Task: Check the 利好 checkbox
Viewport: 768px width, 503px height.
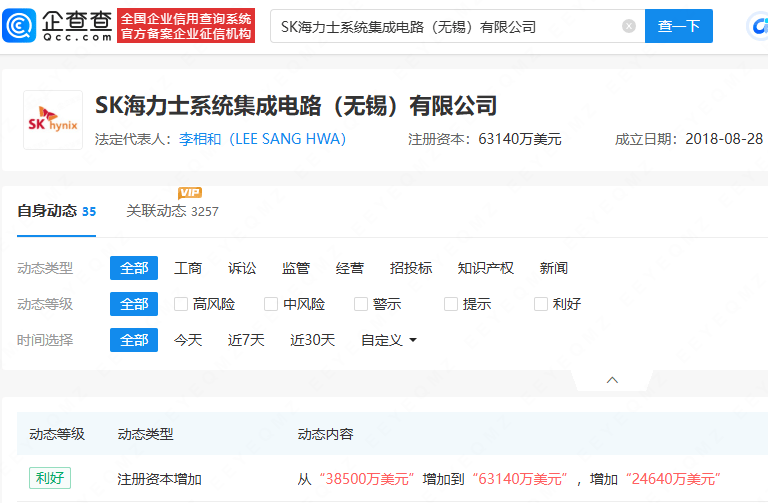Action: pos(541,304)
